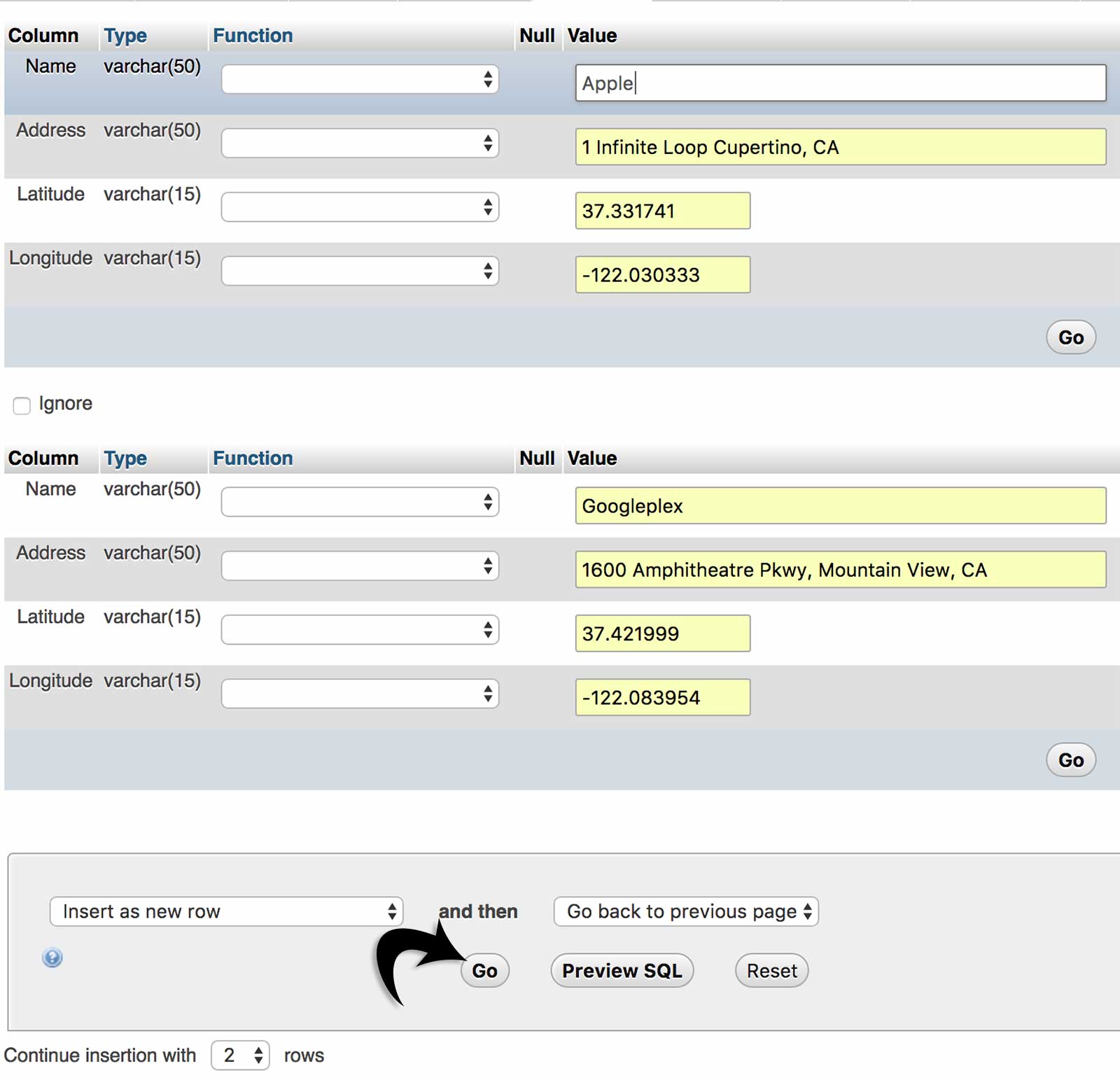Open Function dropdown for first Name row
1120x1080 pixels.
pyautogui.click(x=360, y=79)
